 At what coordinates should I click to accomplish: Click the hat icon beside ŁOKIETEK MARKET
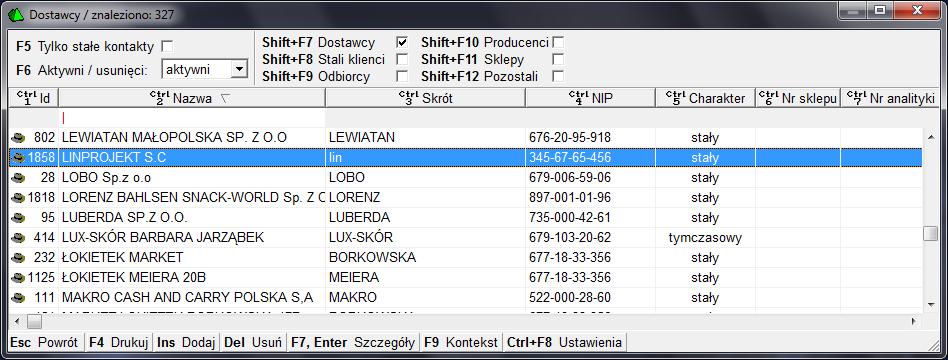(x=18, y=258)
